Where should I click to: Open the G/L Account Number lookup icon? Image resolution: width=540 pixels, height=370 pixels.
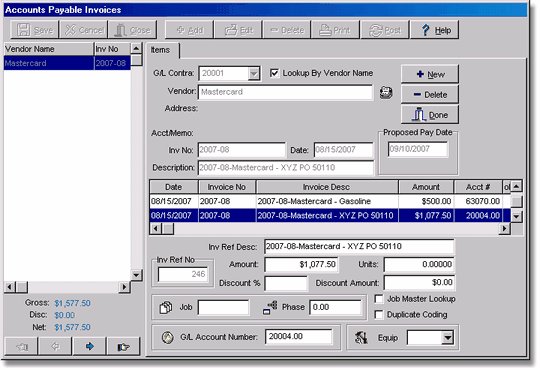point(168,337)
